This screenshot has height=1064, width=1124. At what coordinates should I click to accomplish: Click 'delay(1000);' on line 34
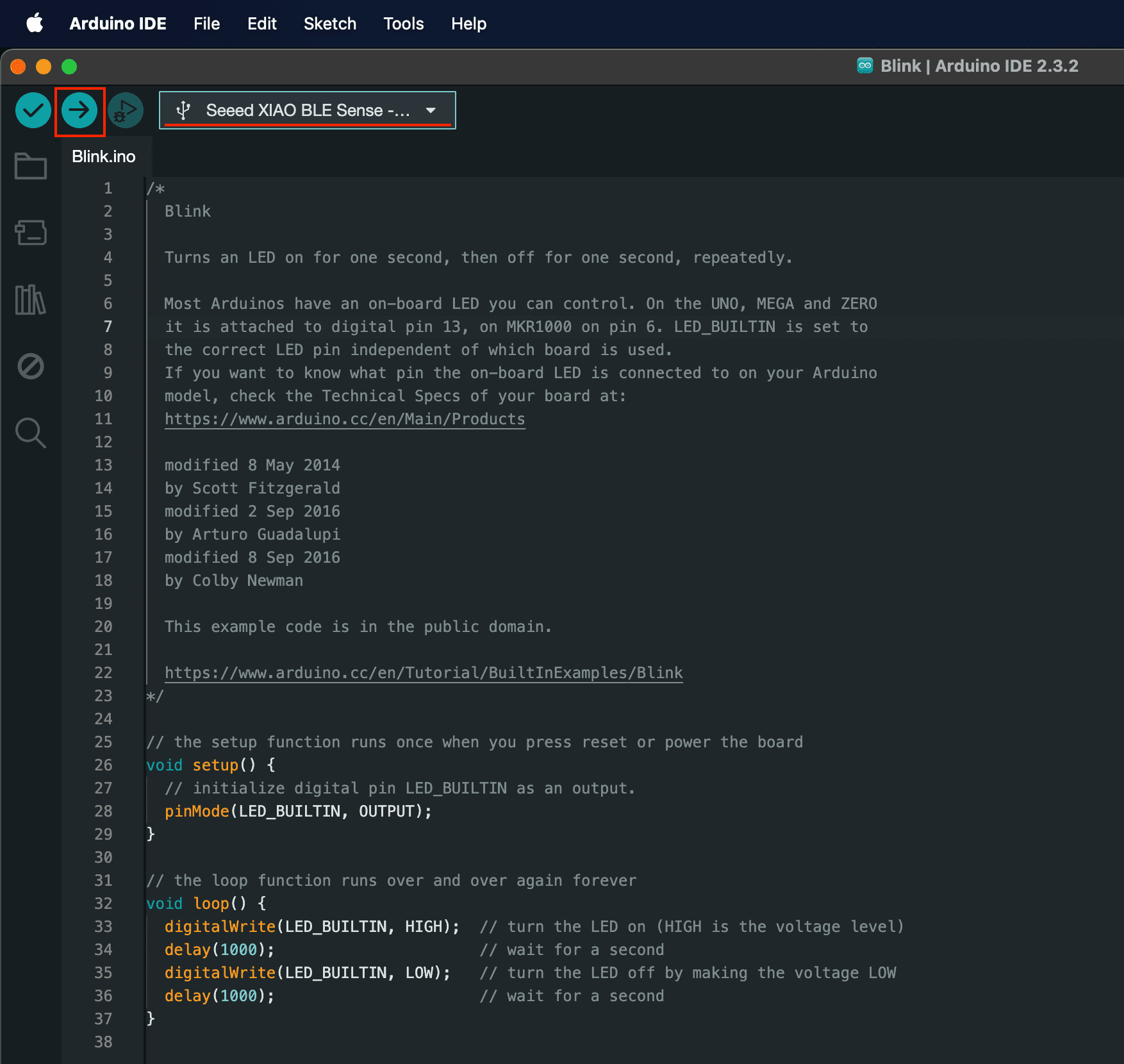point(220,950)
